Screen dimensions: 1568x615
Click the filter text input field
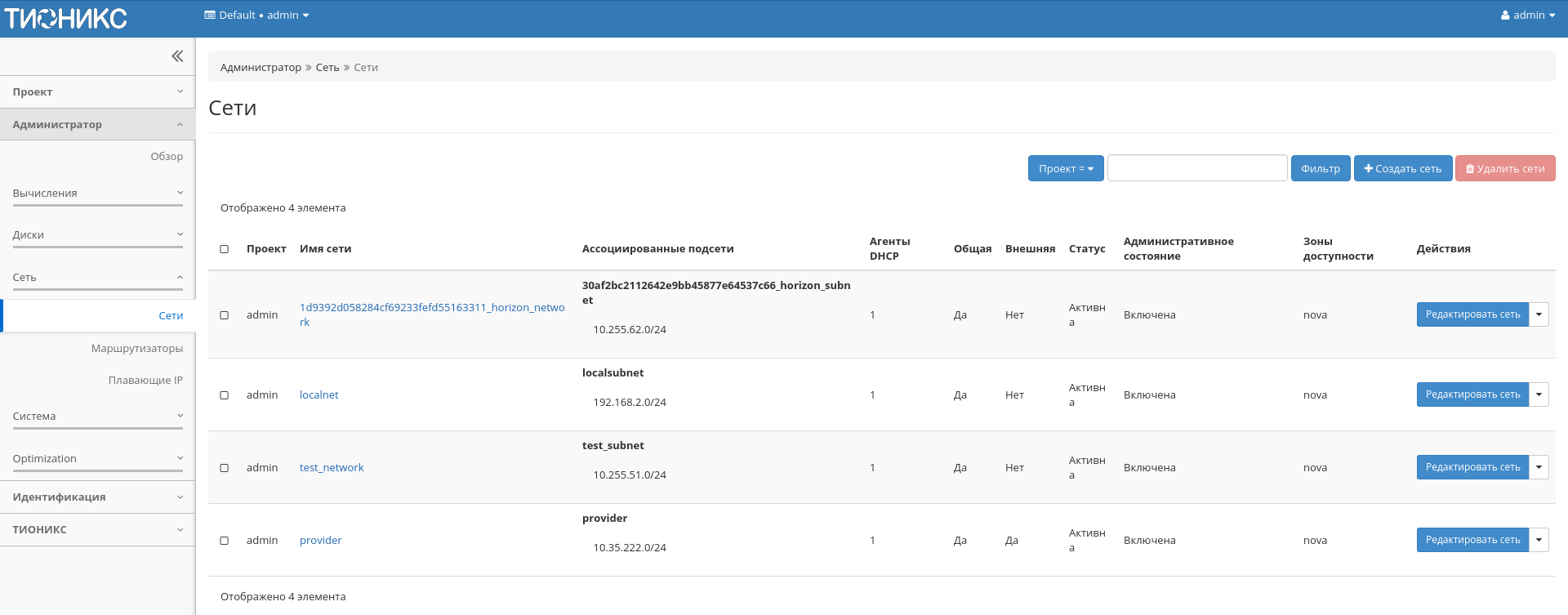click(1196, 168)
